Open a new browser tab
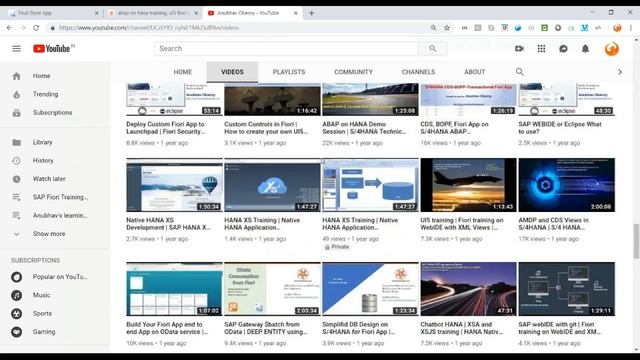 pos(311,13)
